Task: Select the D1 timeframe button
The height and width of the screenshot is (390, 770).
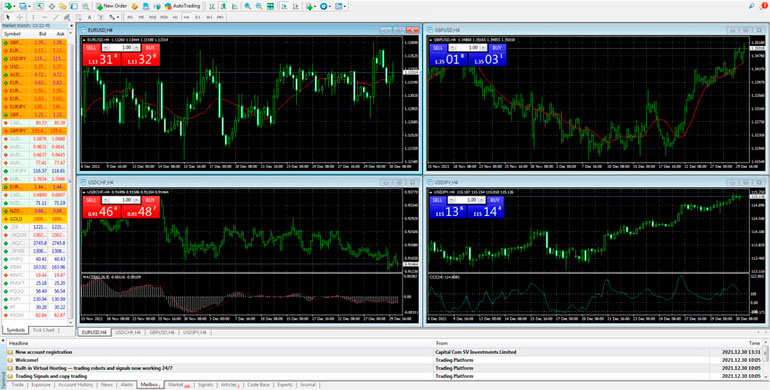Action: click(197, 17)
